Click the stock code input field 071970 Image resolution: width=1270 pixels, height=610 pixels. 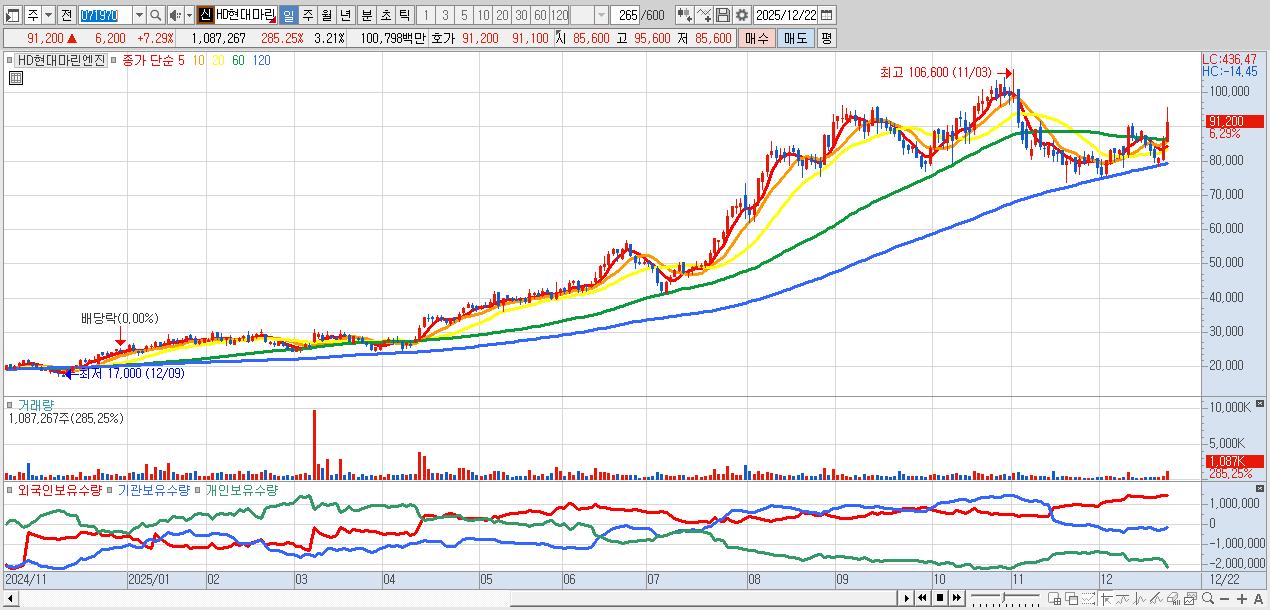coord(106,15)
